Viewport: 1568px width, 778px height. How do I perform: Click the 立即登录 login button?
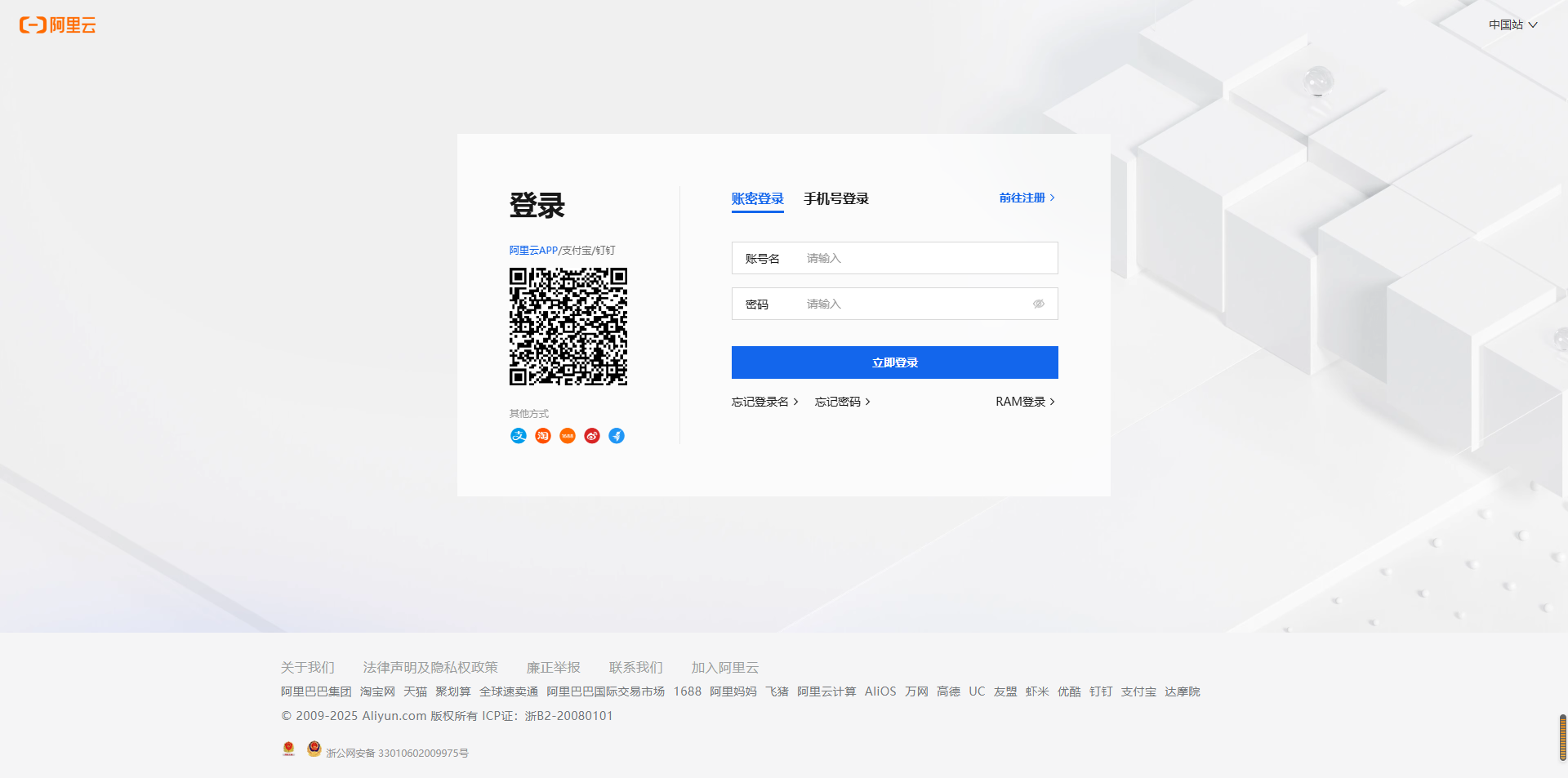point(894,362)
